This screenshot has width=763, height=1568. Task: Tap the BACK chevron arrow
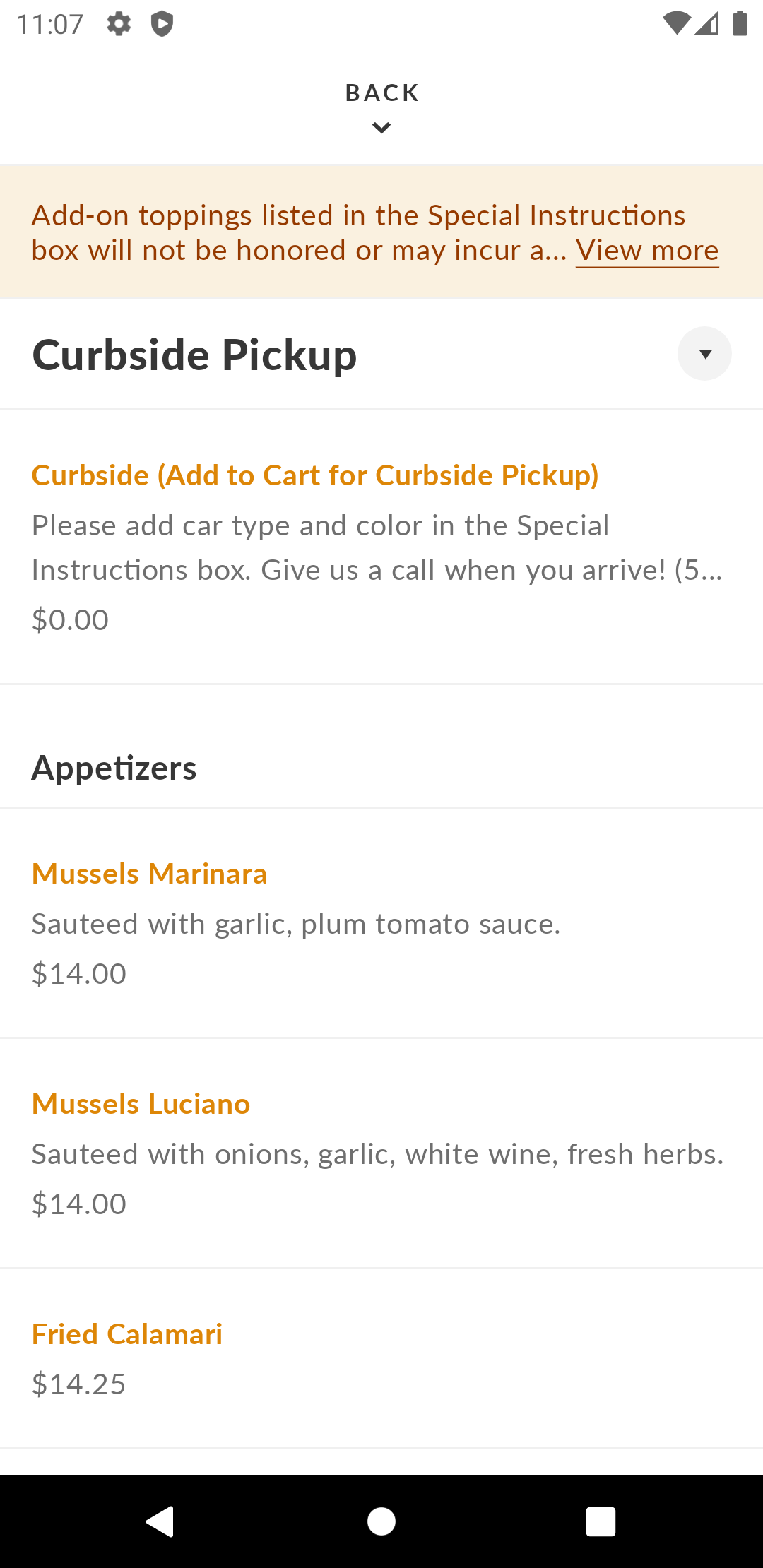[x=381, y=128]
